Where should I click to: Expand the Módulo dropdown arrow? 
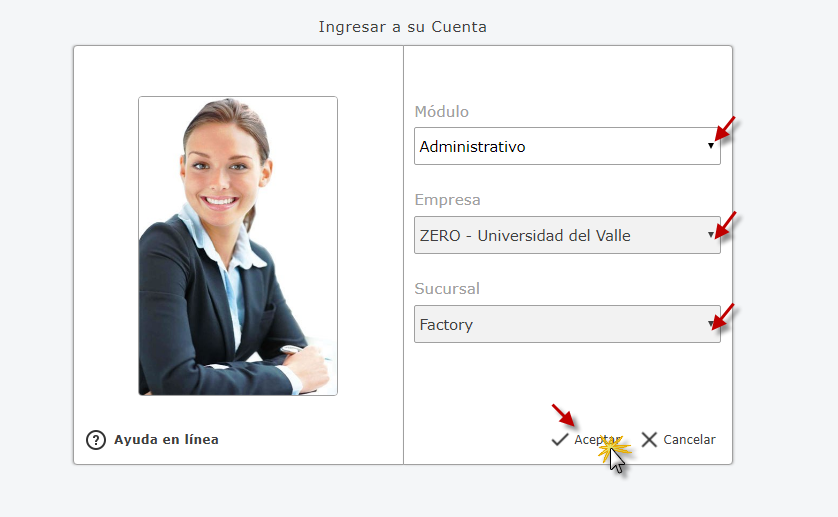tap(711, 145)
